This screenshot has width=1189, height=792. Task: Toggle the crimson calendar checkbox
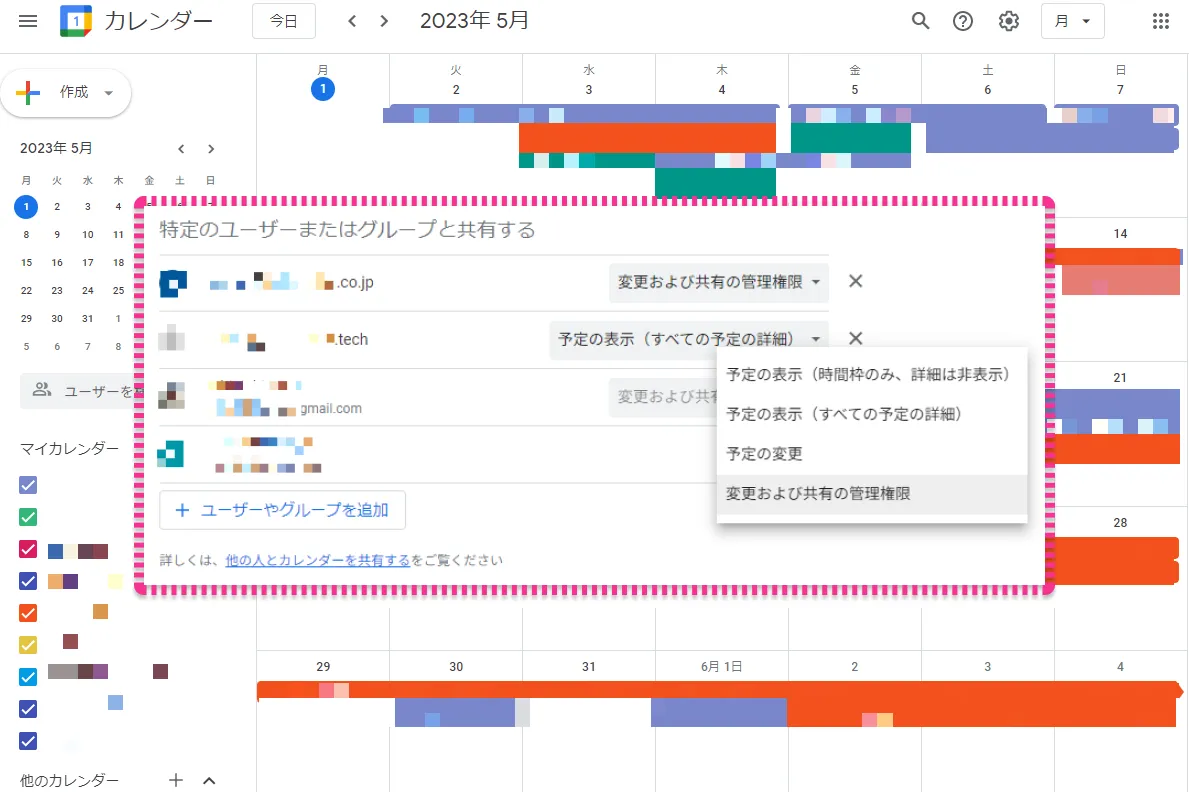28,549
